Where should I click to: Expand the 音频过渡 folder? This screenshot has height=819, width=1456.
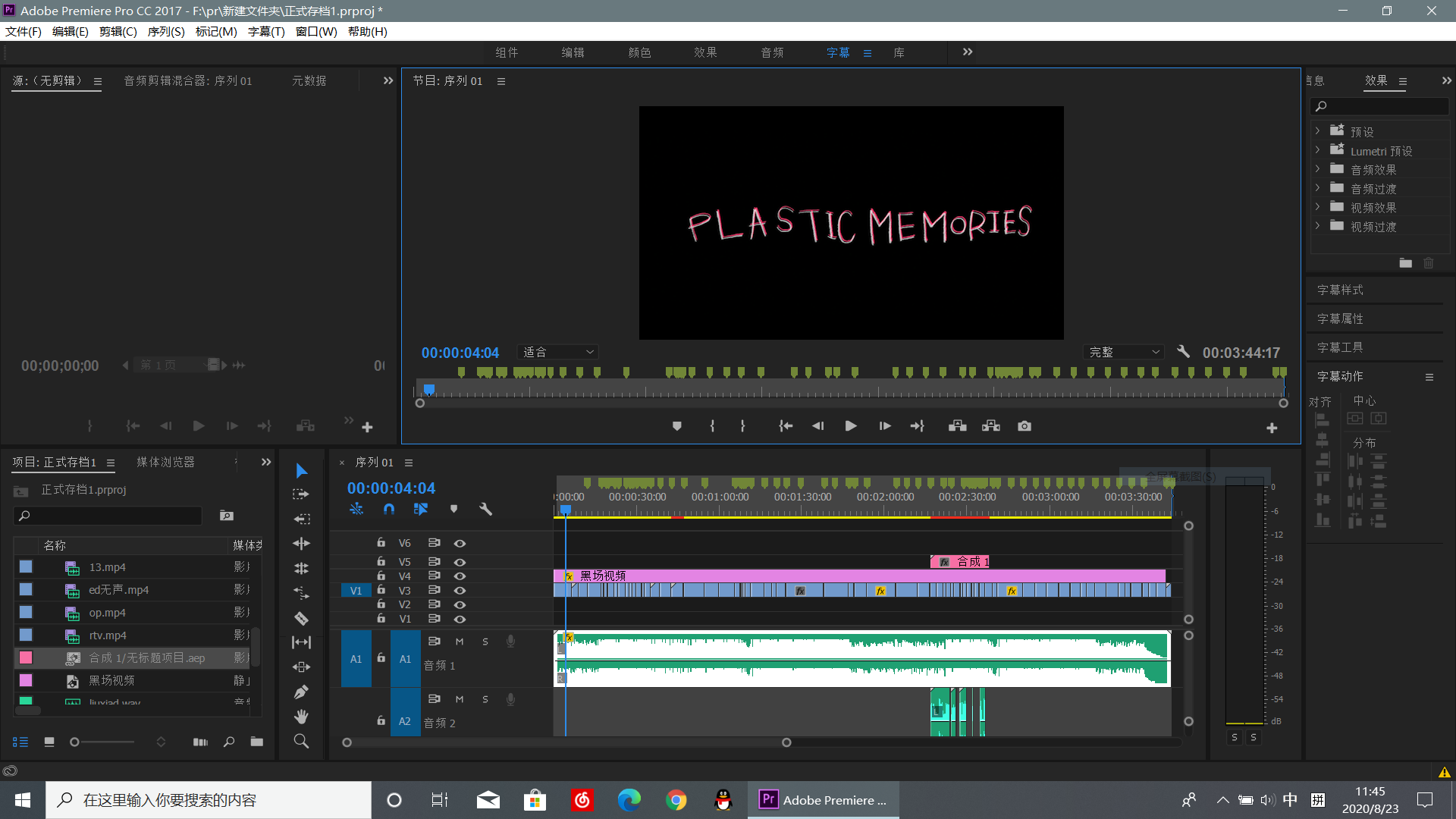pos(1317,188)
